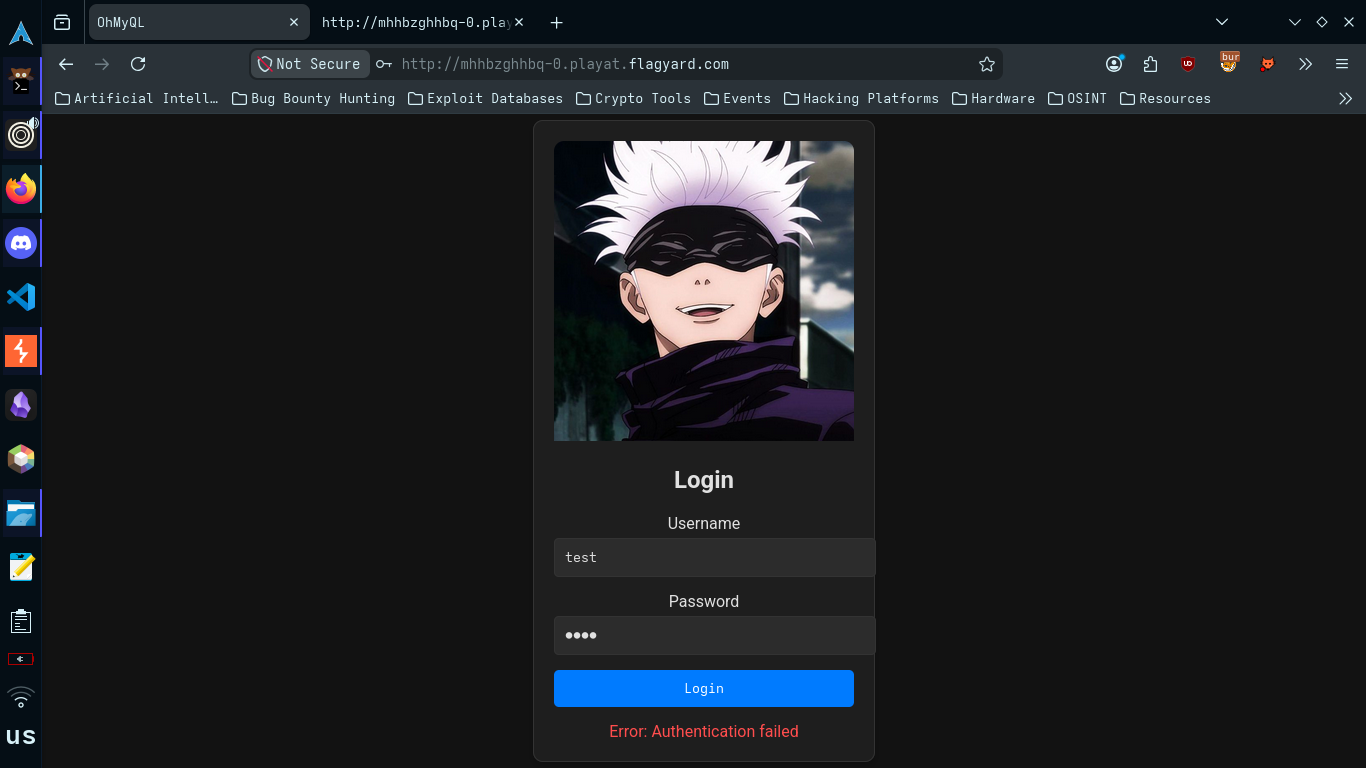
Task: Expand Artificial Intelligence bookmark folder
Action: click(137, 98)
